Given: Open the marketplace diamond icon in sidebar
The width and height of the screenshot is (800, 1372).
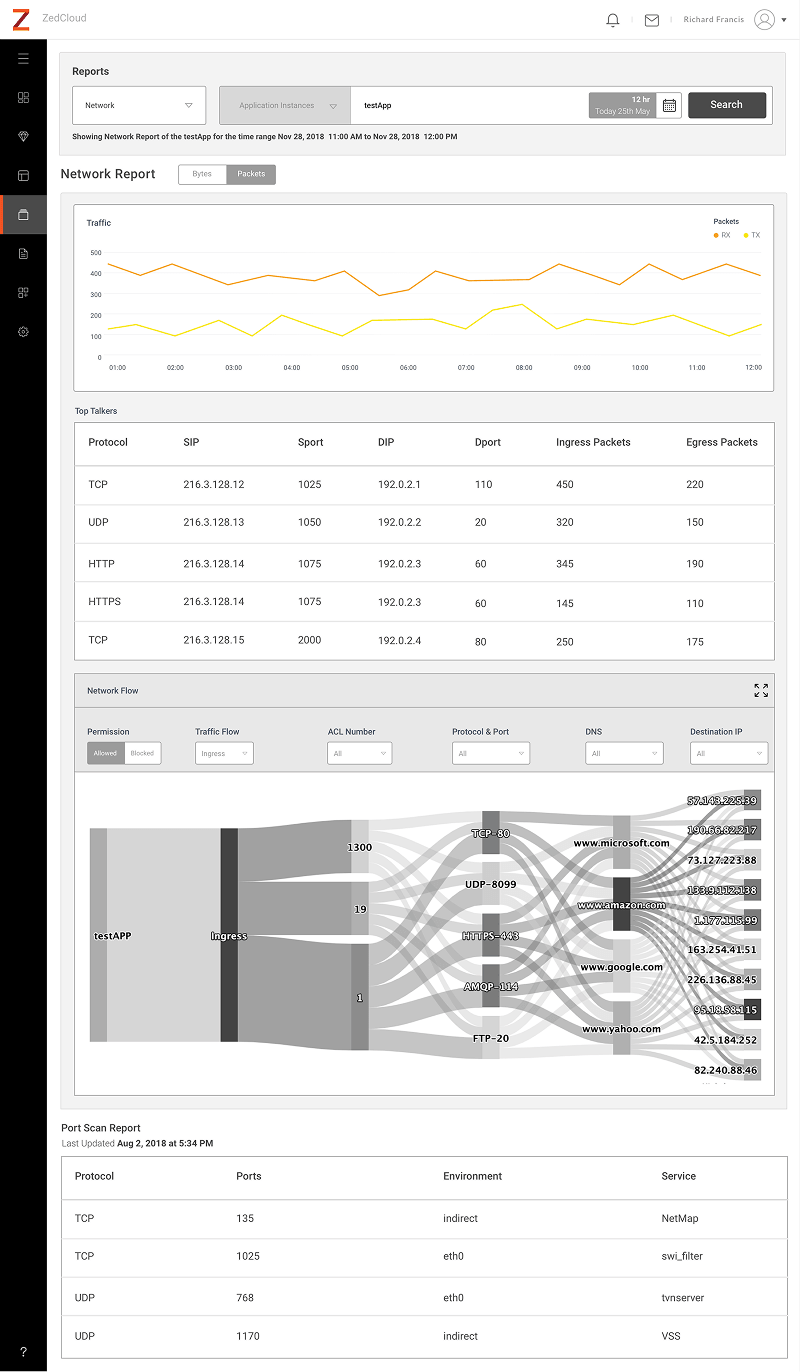Looking at the screenshot, I should point(23,136).
